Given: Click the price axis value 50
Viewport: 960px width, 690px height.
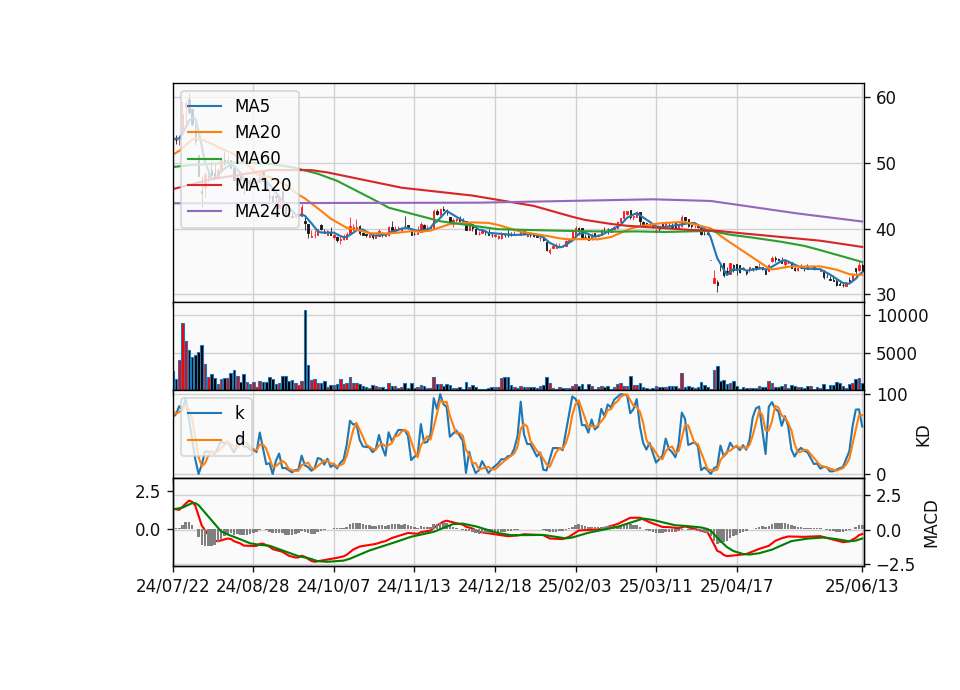Looking at the screenshot, I should tap(885, 164).
